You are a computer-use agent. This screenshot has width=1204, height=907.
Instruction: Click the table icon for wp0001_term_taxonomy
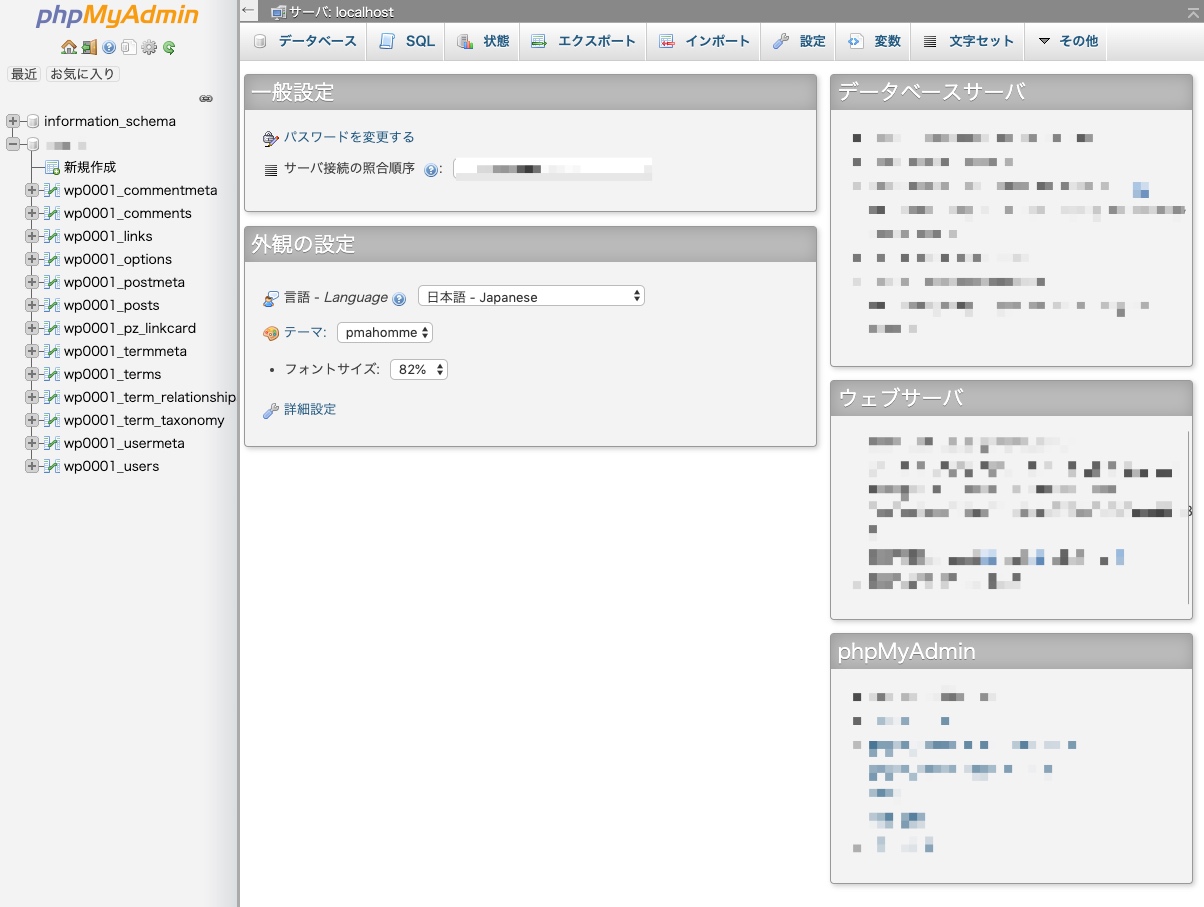coord(53,420)
